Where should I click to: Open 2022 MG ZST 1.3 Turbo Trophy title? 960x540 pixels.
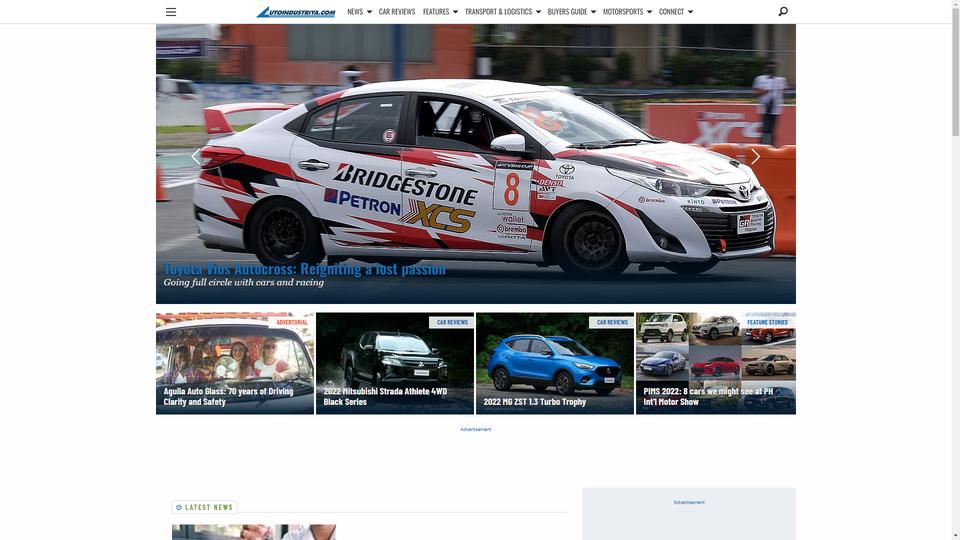click(534, 402)
